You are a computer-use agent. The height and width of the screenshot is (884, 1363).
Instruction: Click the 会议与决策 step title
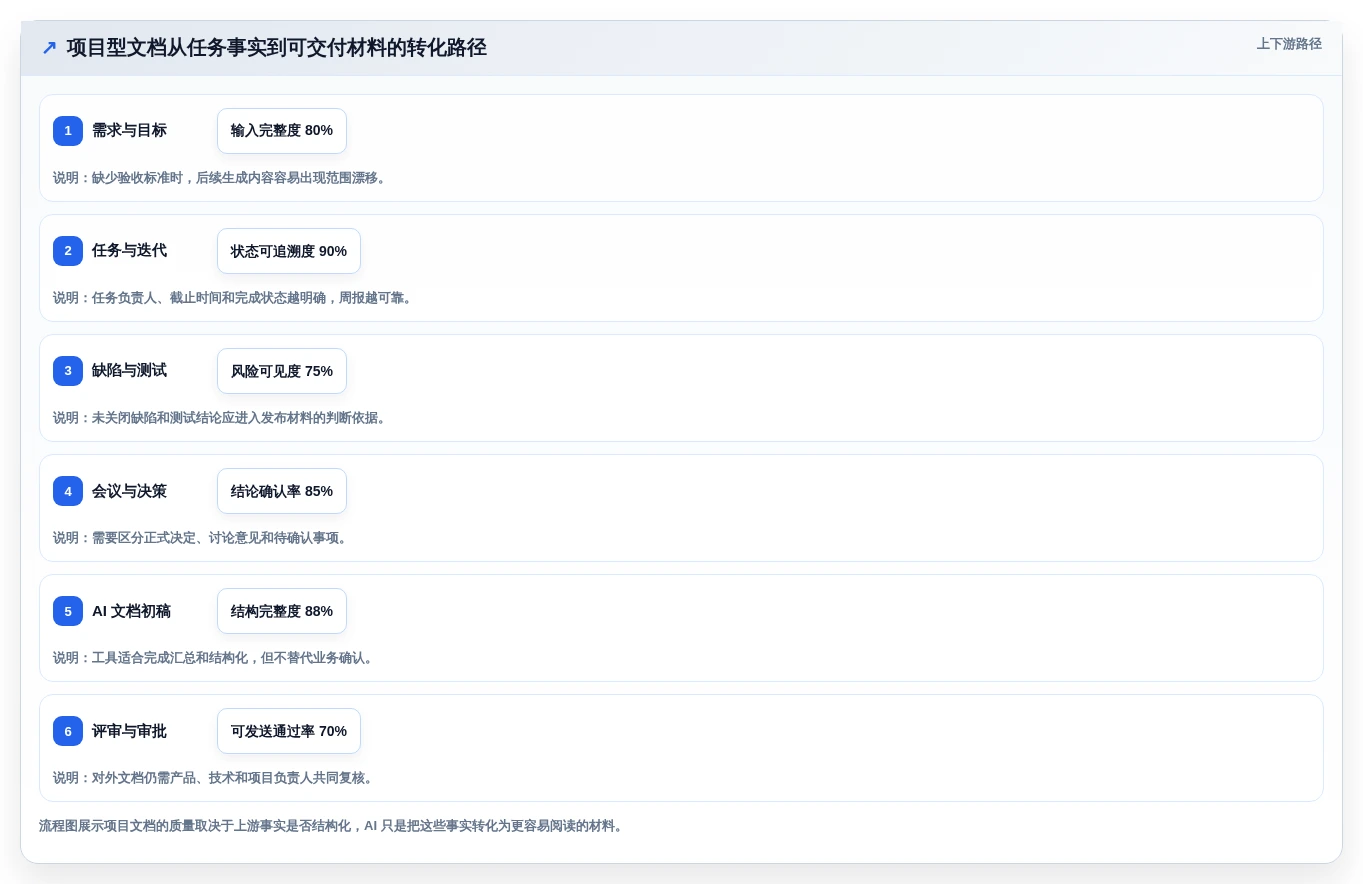[129, 491]
